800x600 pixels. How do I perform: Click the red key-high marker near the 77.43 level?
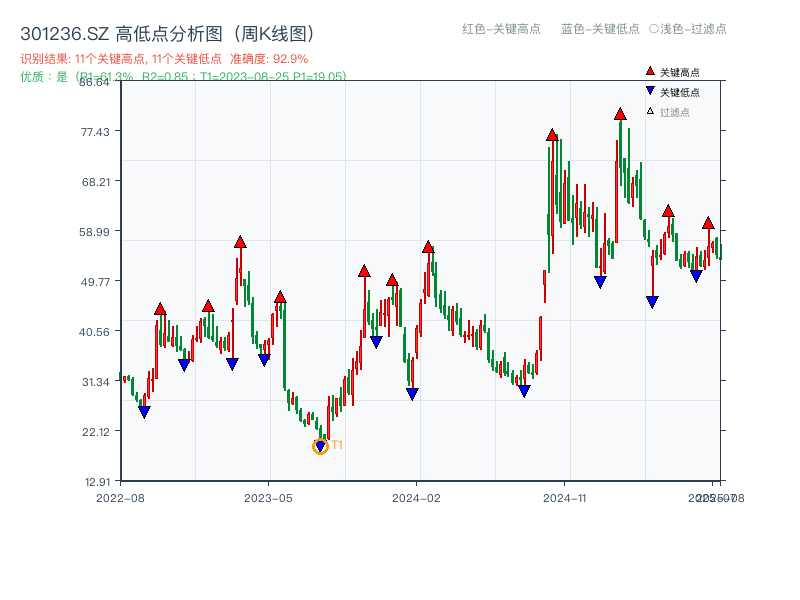tap(551, 135)
